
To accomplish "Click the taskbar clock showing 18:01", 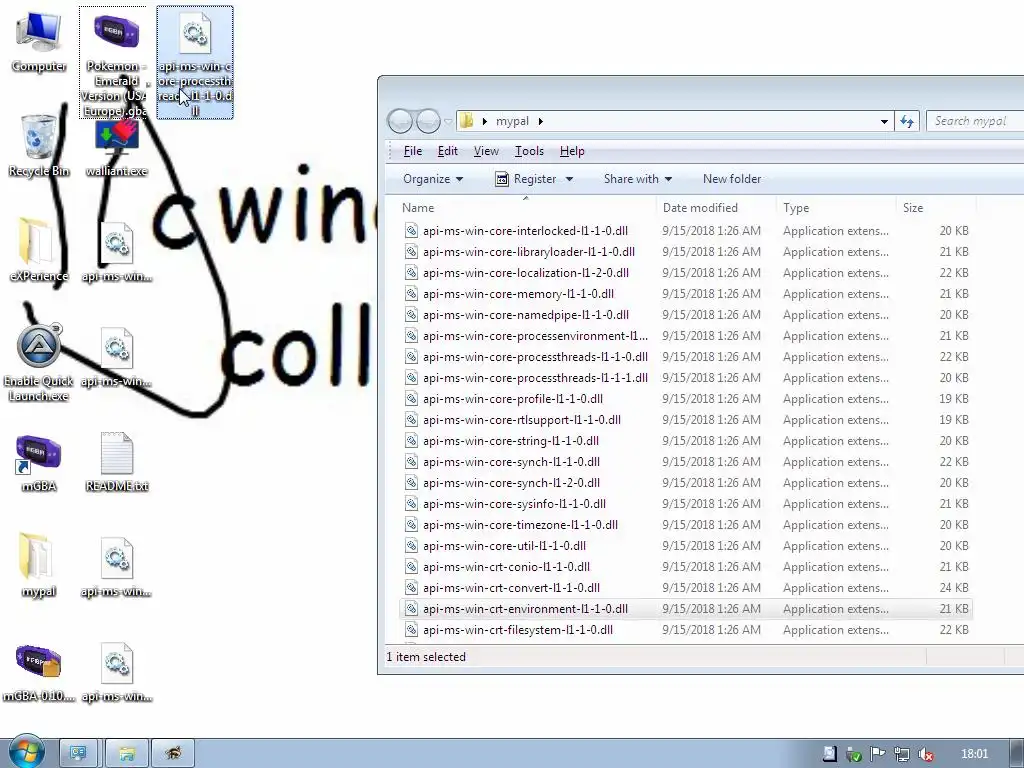I will (x=974, y=754).
